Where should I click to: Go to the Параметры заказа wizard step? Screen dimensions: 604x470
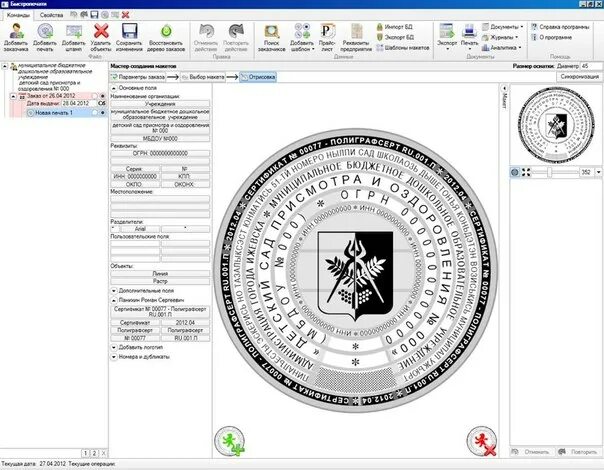pos(138,77)
